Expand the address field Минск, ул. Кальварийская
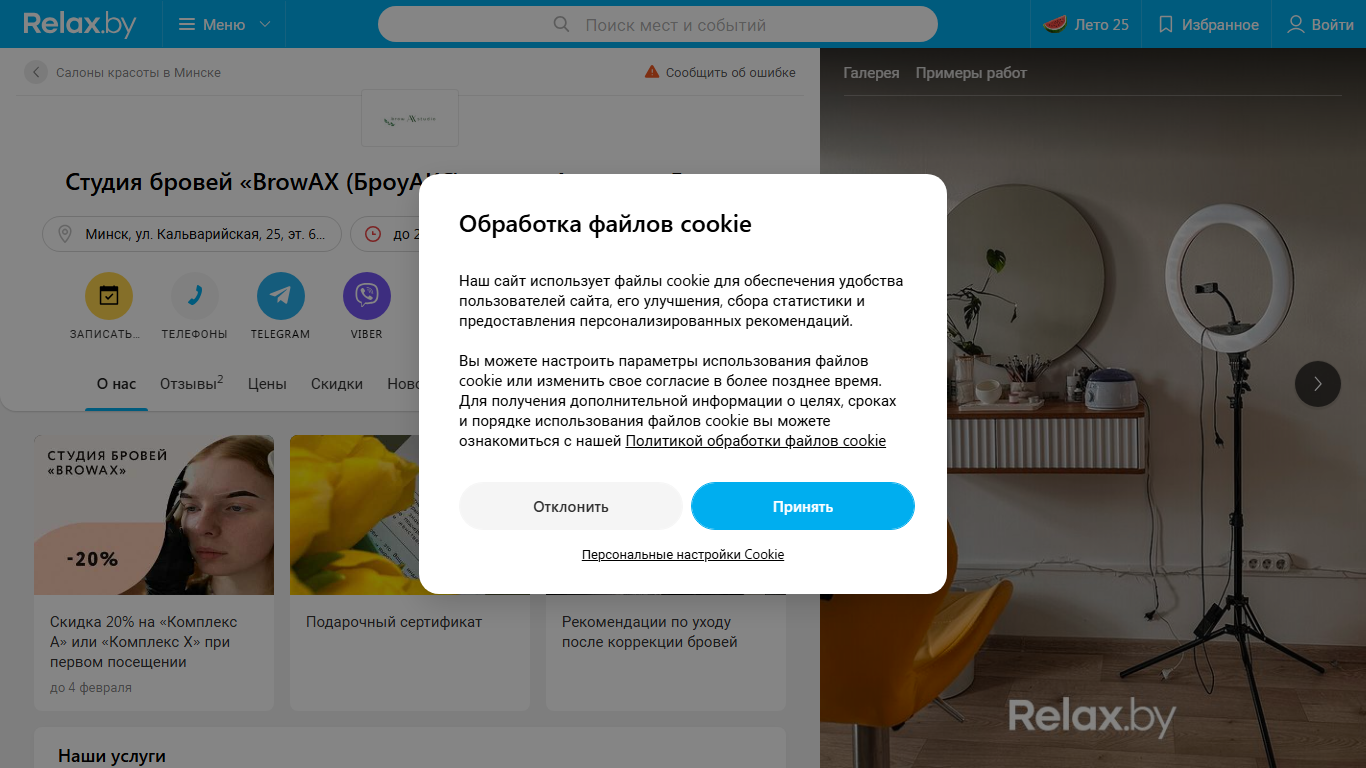This screenshot has height=768, width=1366. [192, 234]
